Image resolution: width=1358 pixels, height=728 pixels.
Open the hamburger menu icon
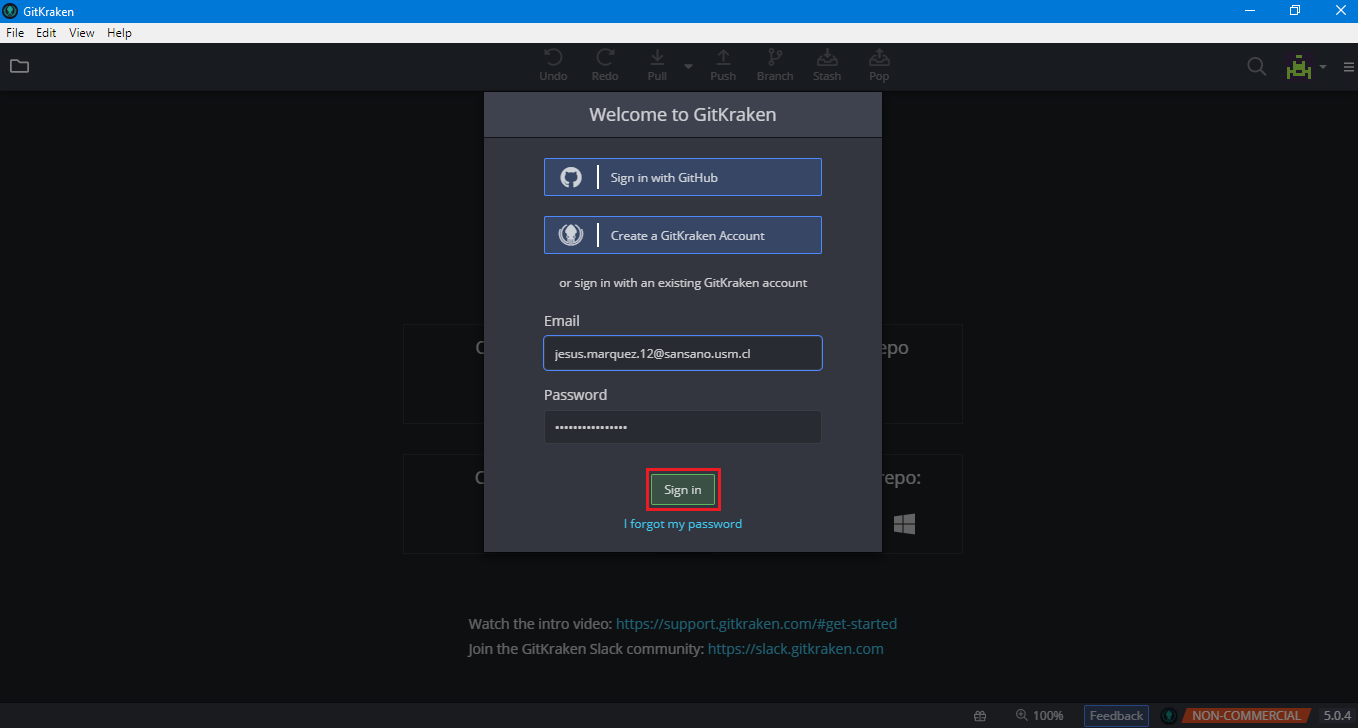(x=1348, y=67)
